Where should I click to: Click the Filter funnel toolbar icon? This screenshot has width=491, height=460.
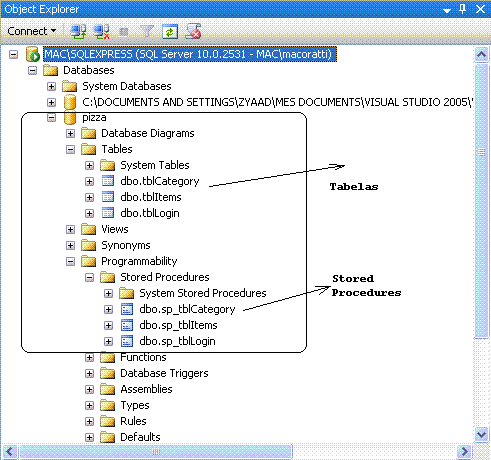pyautogui.click(x=147, y=32)
